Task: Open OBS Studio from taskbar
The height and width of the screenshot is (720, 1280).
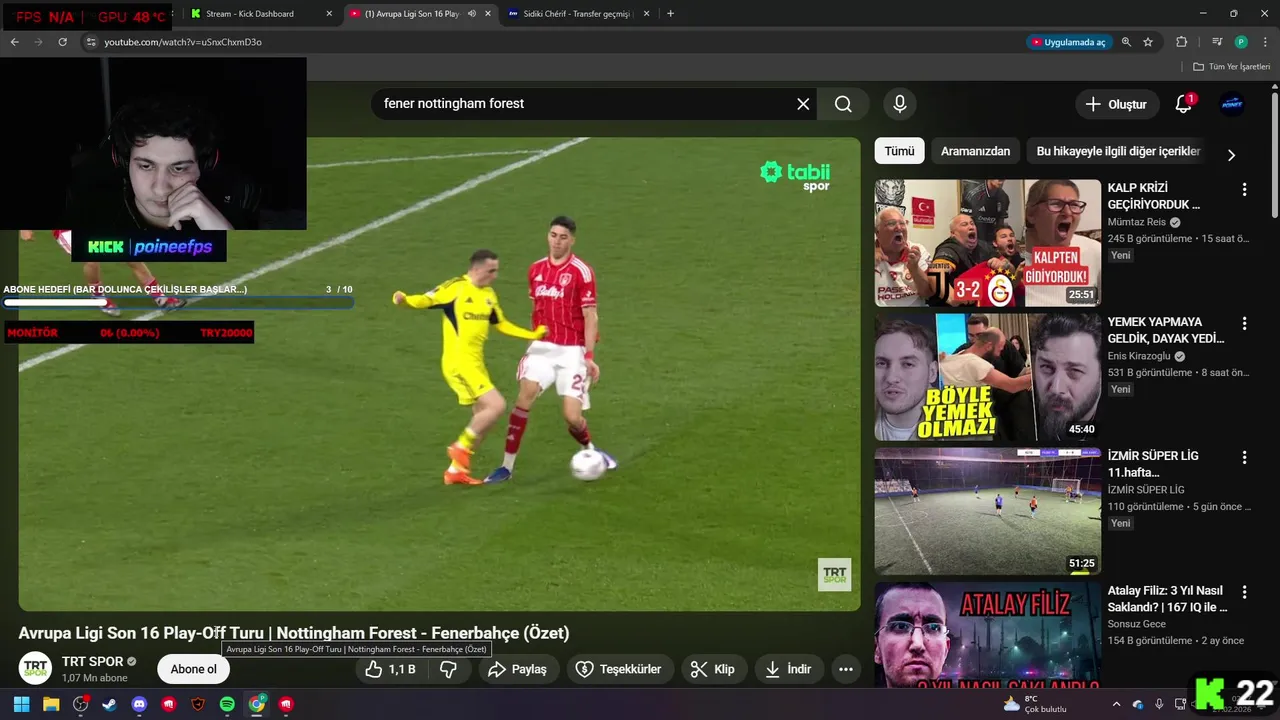Action: pos(80,704)
